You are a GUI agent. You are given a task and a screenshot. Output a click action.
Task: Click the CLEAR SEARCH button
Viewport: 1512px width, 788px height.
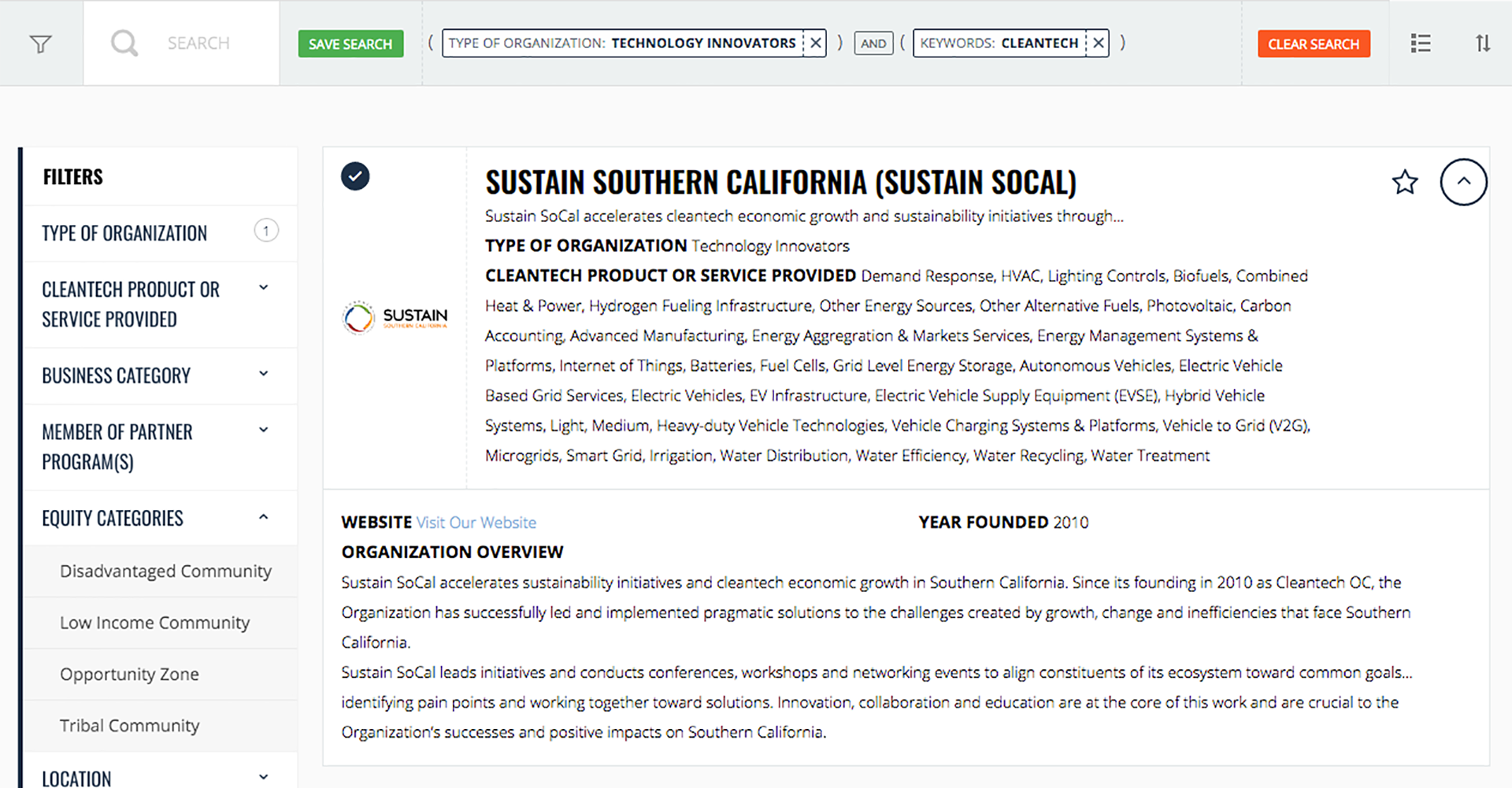[x=1314, y=44]
